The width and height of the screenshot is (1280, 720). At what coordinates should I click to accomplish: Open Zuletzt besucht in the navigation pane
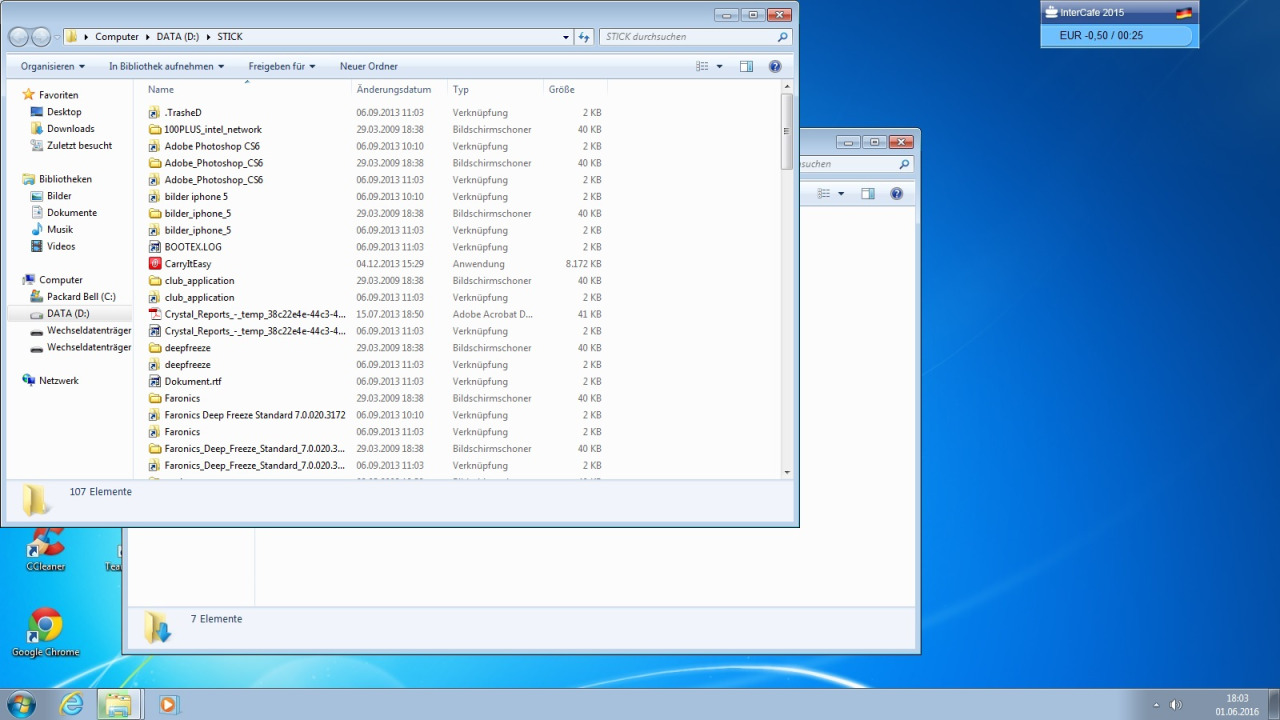(79, 146)
